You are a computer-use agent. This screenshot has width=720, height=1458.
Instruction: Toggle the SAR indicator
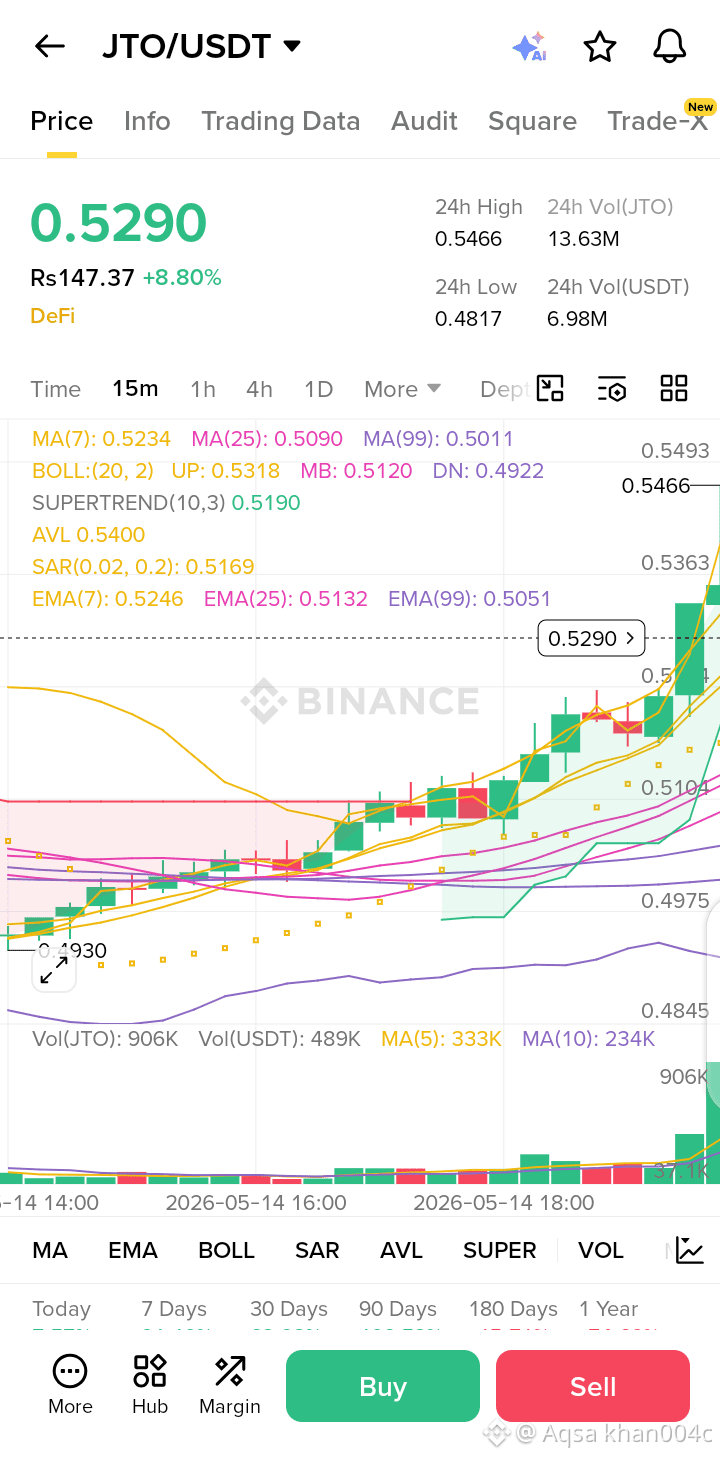pyautogui.click(x=317, y=1250)
